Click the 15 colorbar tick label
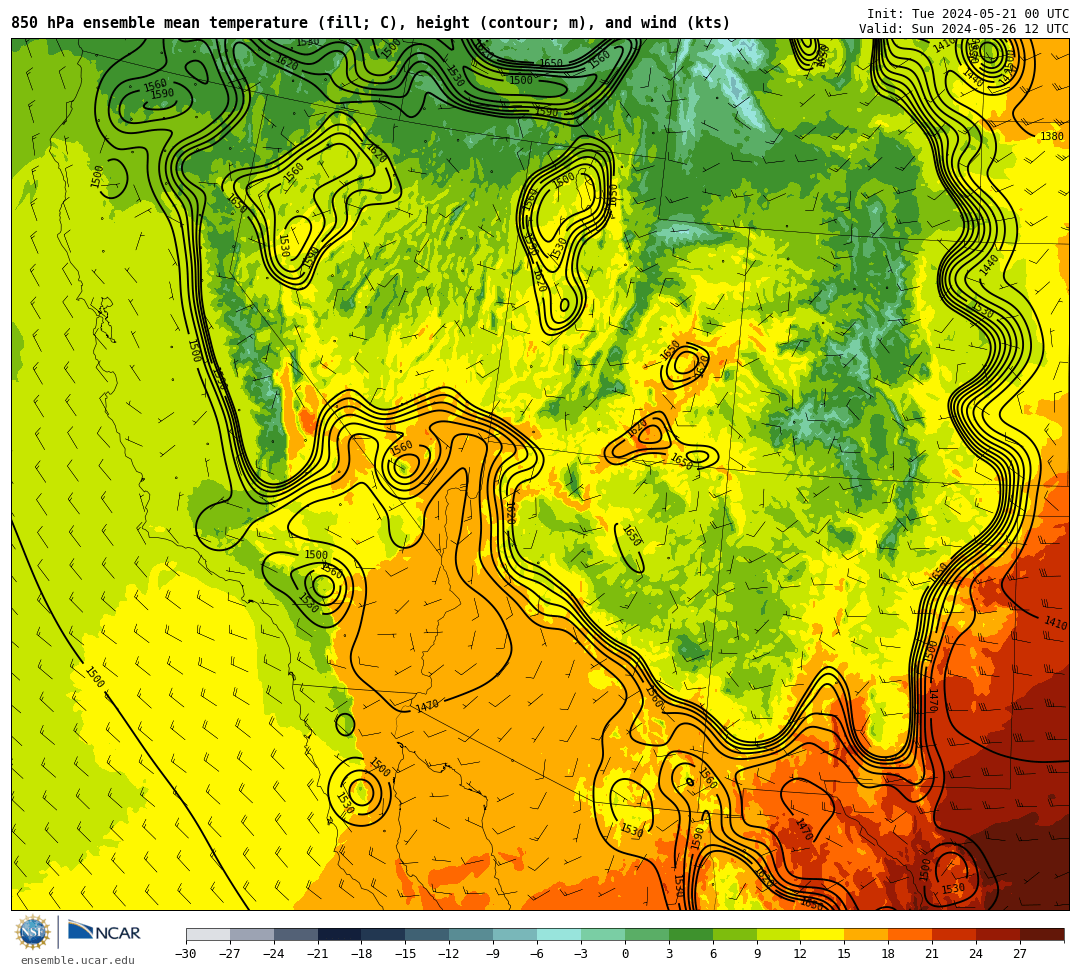 point(844,954)
